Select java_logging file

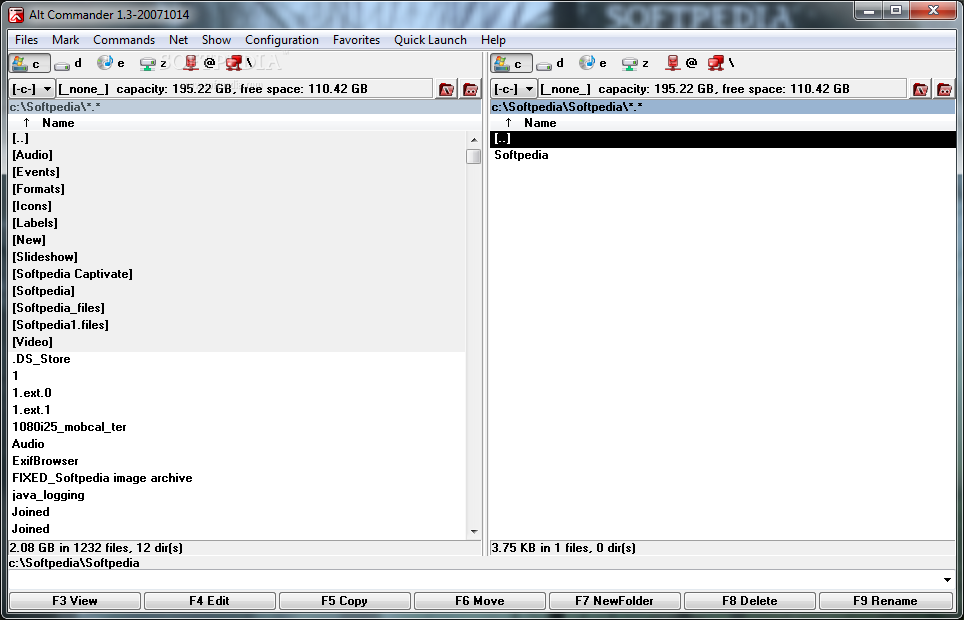(x=237, y=495)
